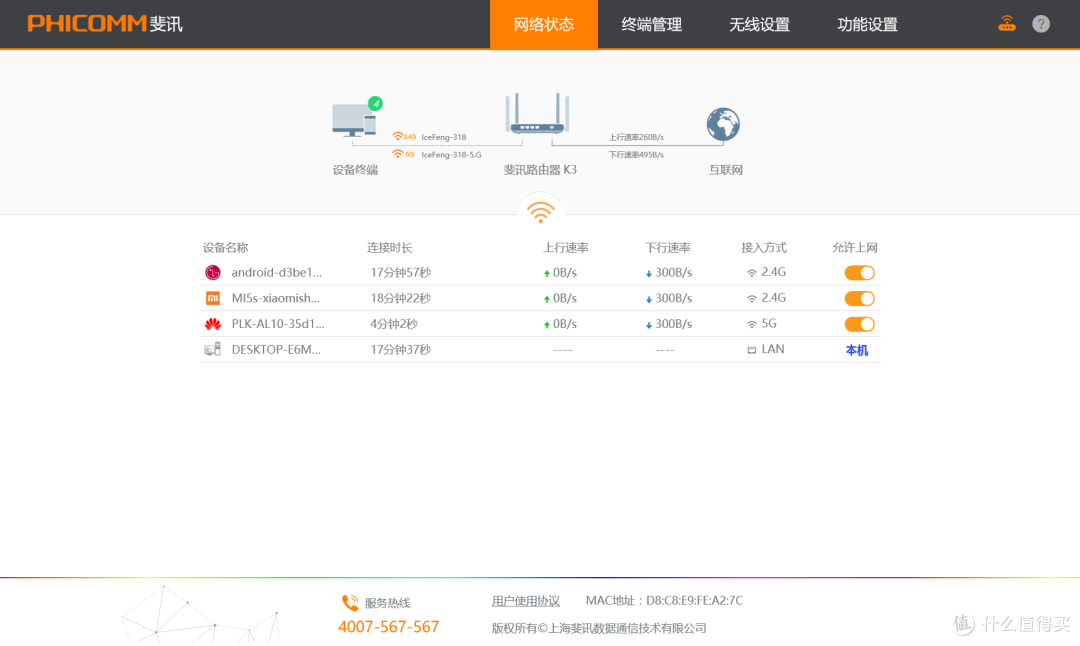Viewport: 1080px width, 646px height.
Task: Select the 斐讯路由器 K3 router icon
Action: [x=537, y=120]
